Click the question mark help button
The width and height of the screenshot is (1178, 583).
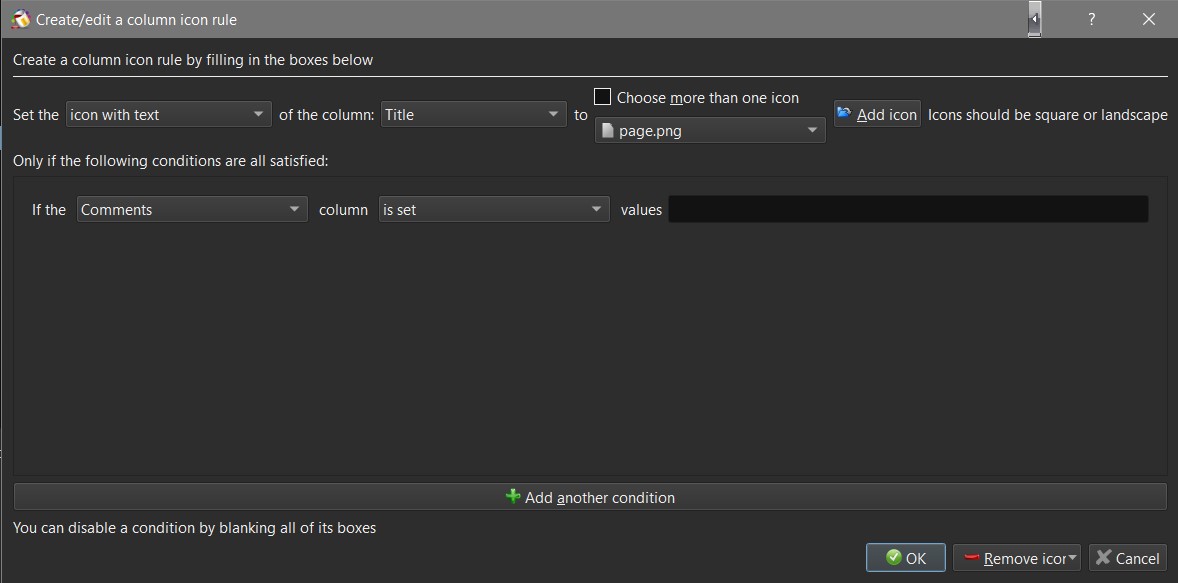click(x=1091, y=19)
